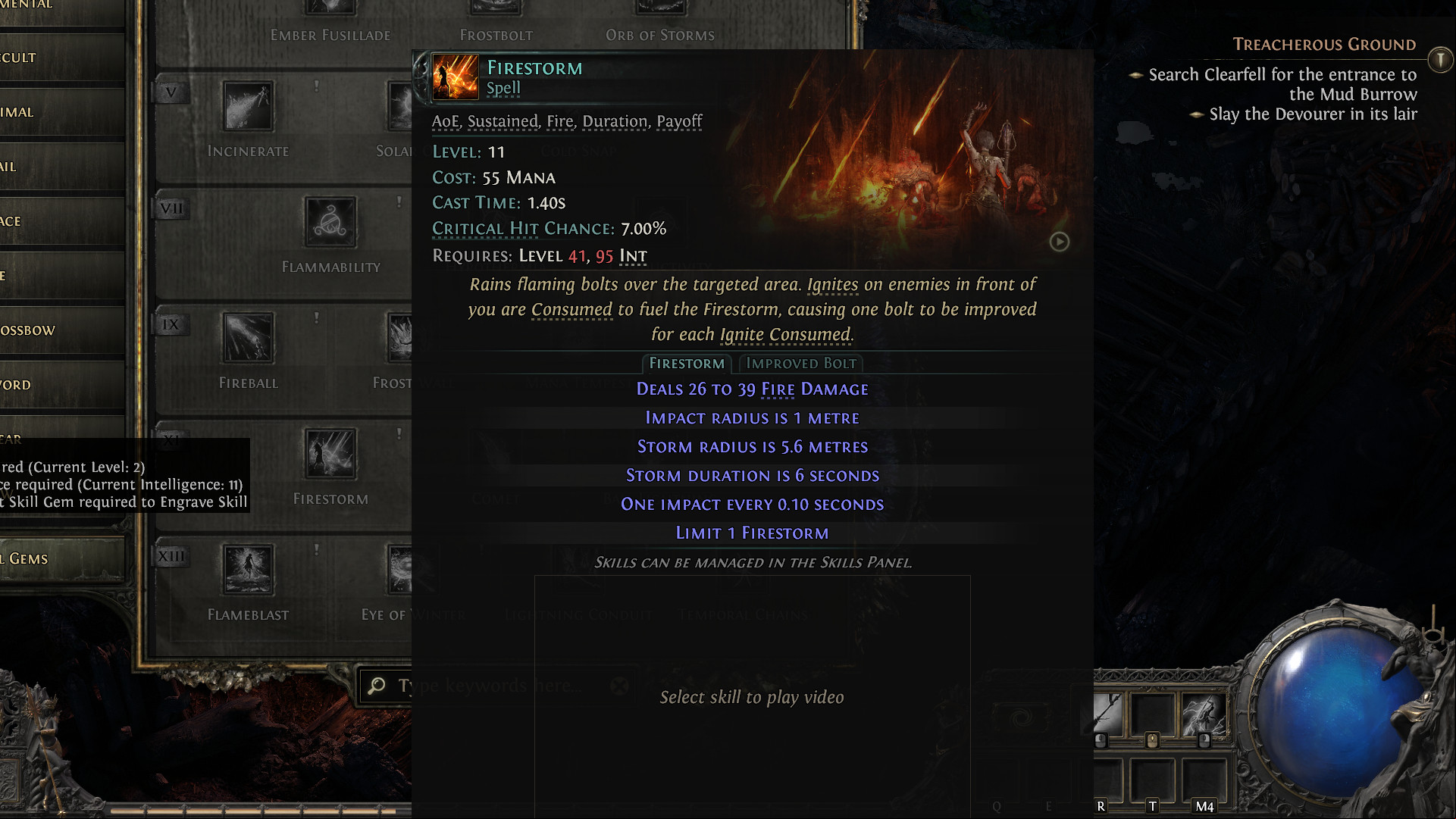Click the quest tracker T toggle icon
The height and width of the screenshot is (819, 1456).
pos(1440,58)
